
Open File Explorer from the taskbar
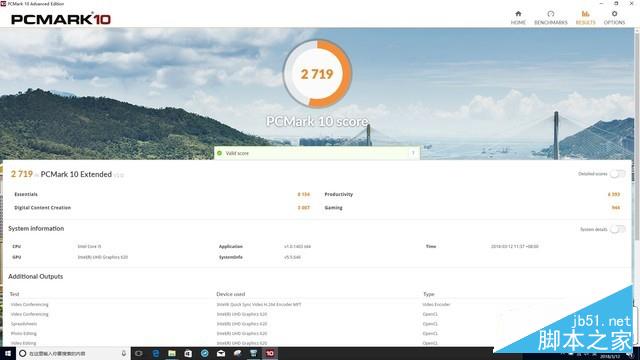point(172,353)
